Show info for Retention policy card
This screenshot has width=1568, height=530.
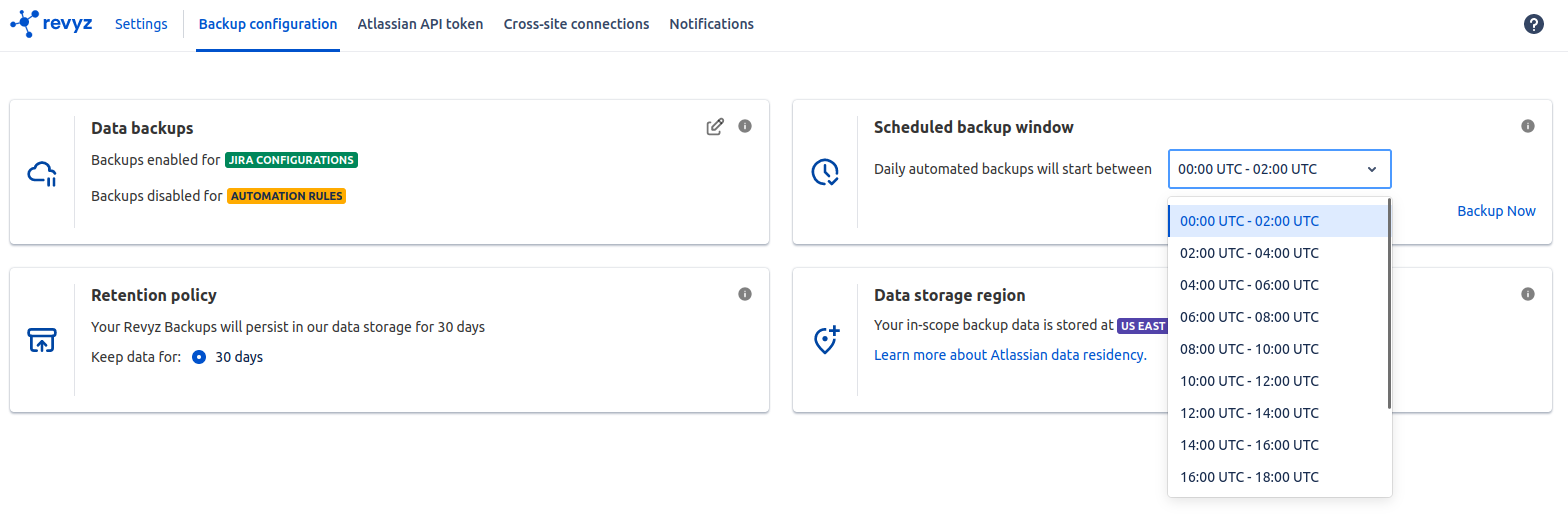click(744, 294)
